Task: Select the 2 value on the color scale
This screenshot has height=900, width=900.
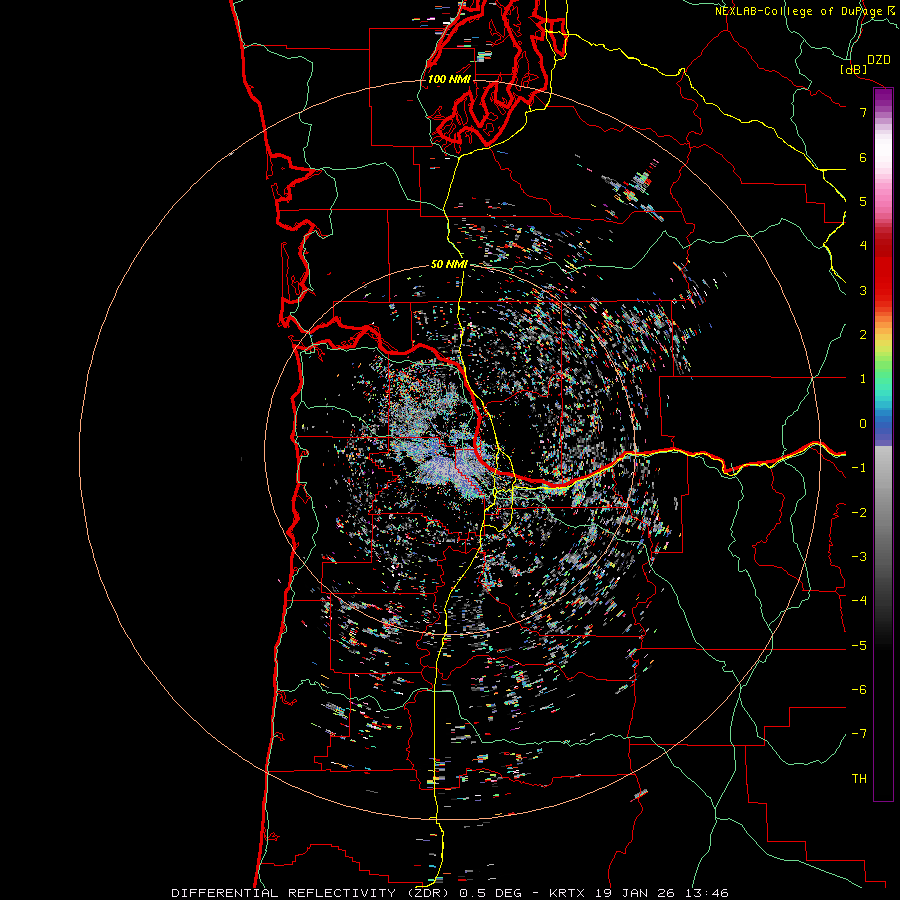Action: pyautogui.click(x=863, y=335)
